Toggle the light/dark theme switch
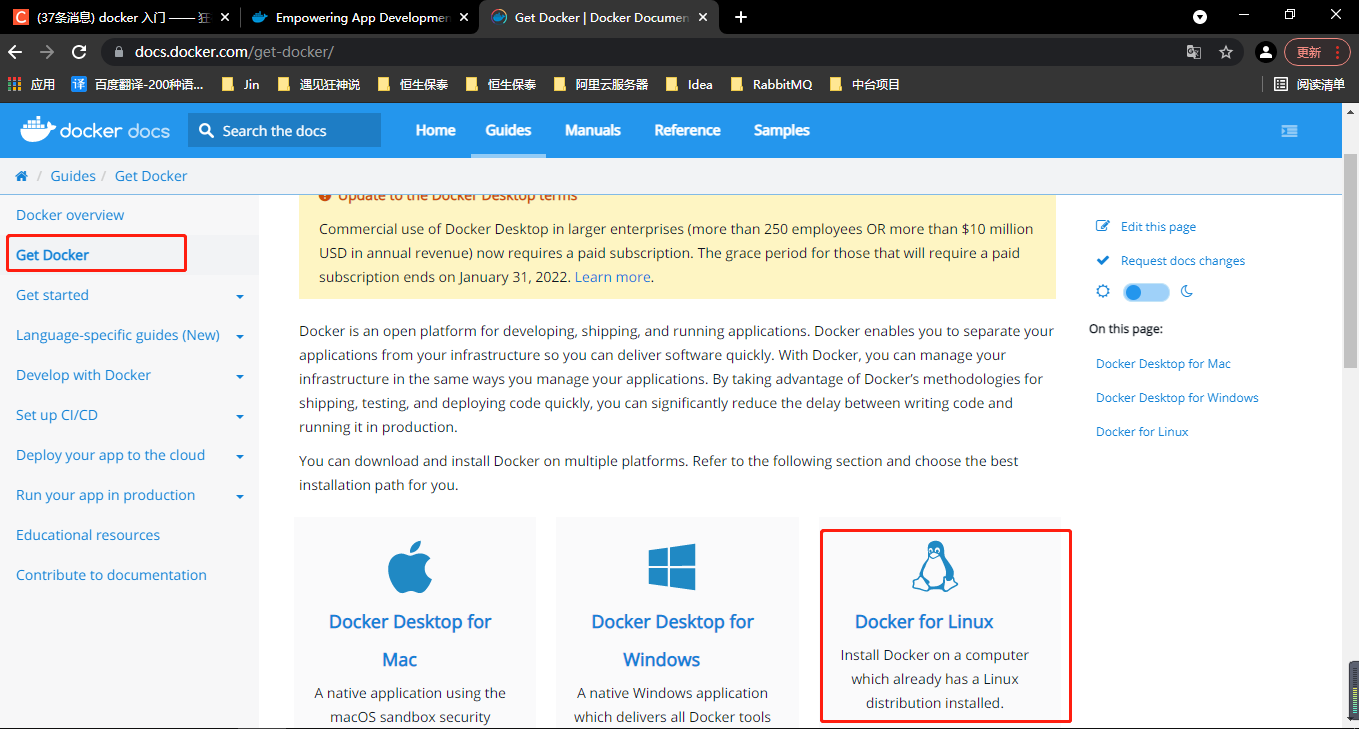 [x=1146, y=292]
